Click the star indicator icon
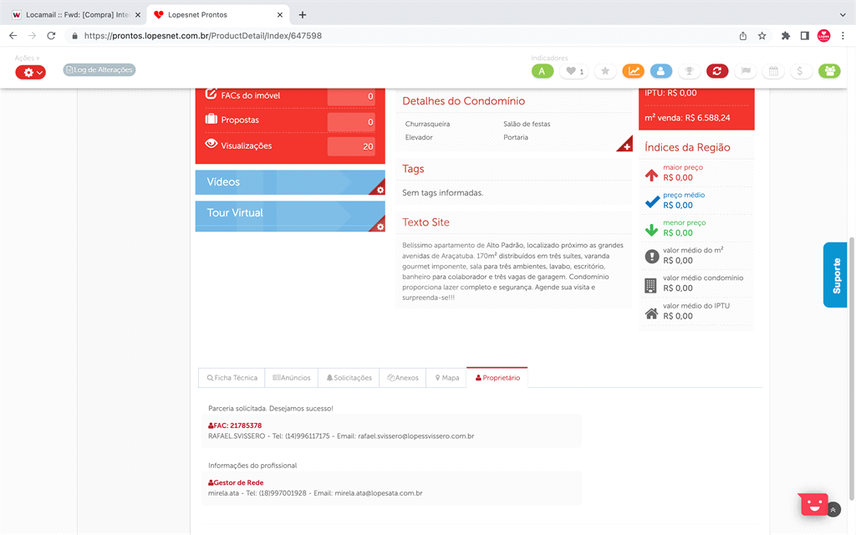This screenshot has width=856, height=535. pyautogui.click(x=605, y=71)
